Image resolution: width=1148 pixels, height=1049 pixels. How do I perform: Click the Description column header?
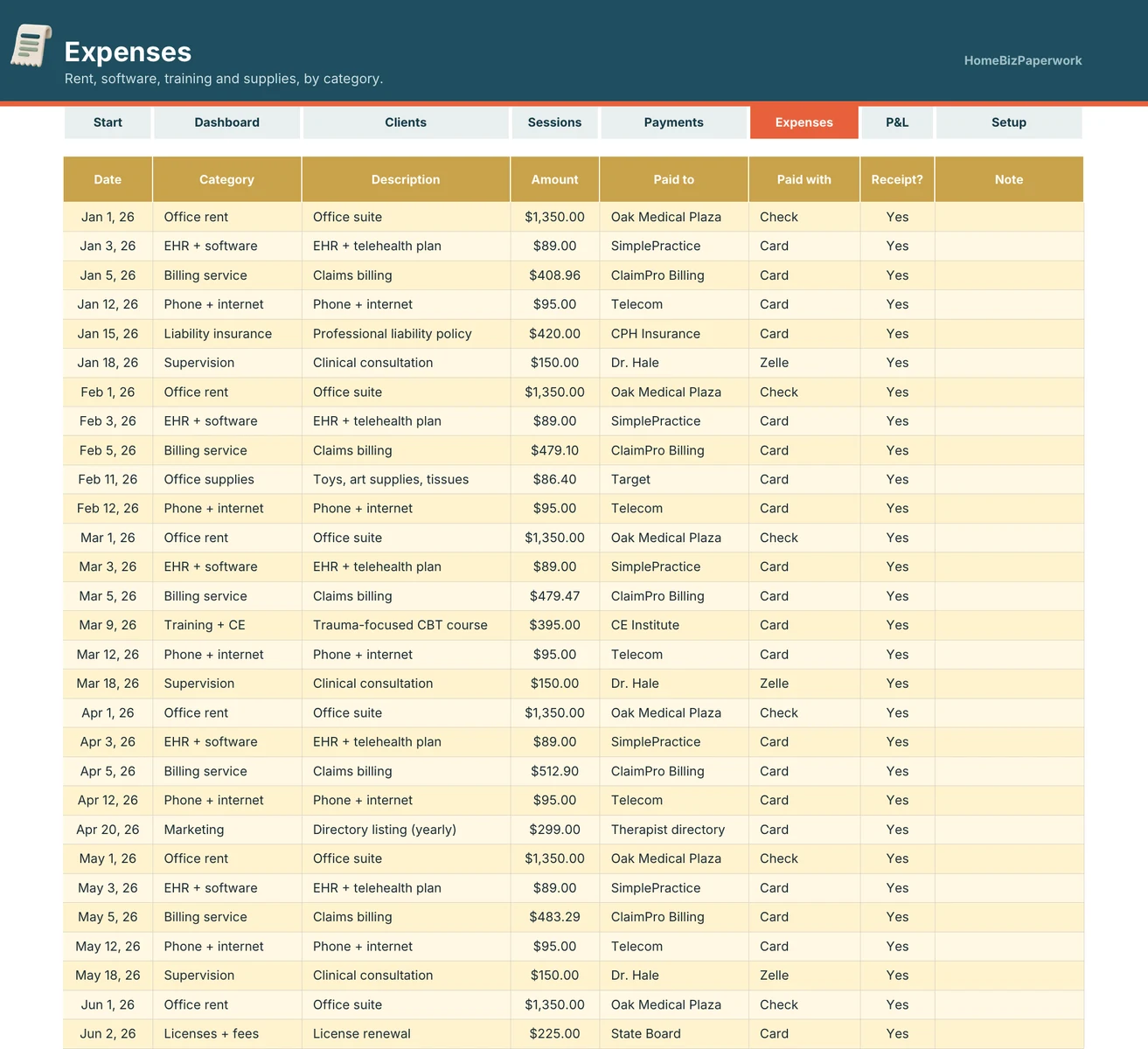[x=406, y=179]
